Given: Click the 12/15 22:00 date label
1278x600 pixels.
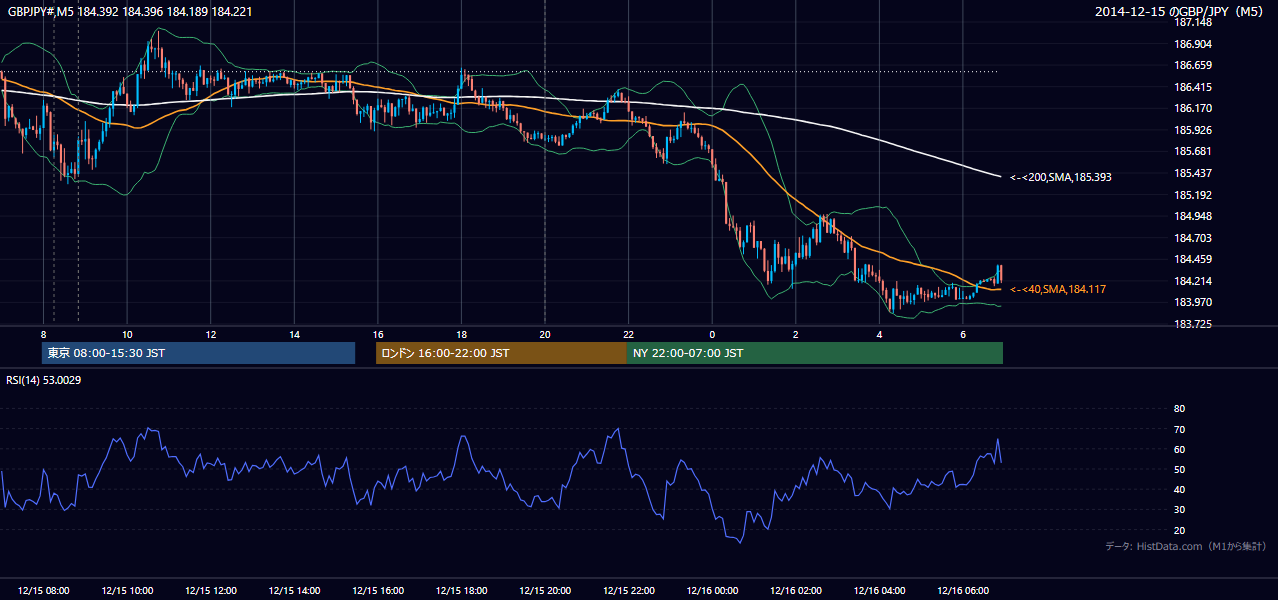Looking at the screenshot, I should pyautogui.click(x=628, y=591).
